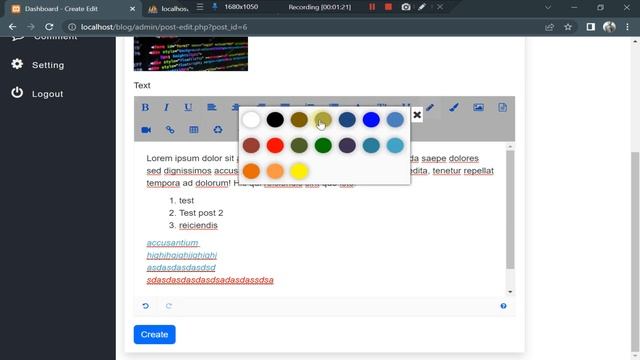Open the Setting gear in sidebar
640x360 pixels.
tap(17, 64)
